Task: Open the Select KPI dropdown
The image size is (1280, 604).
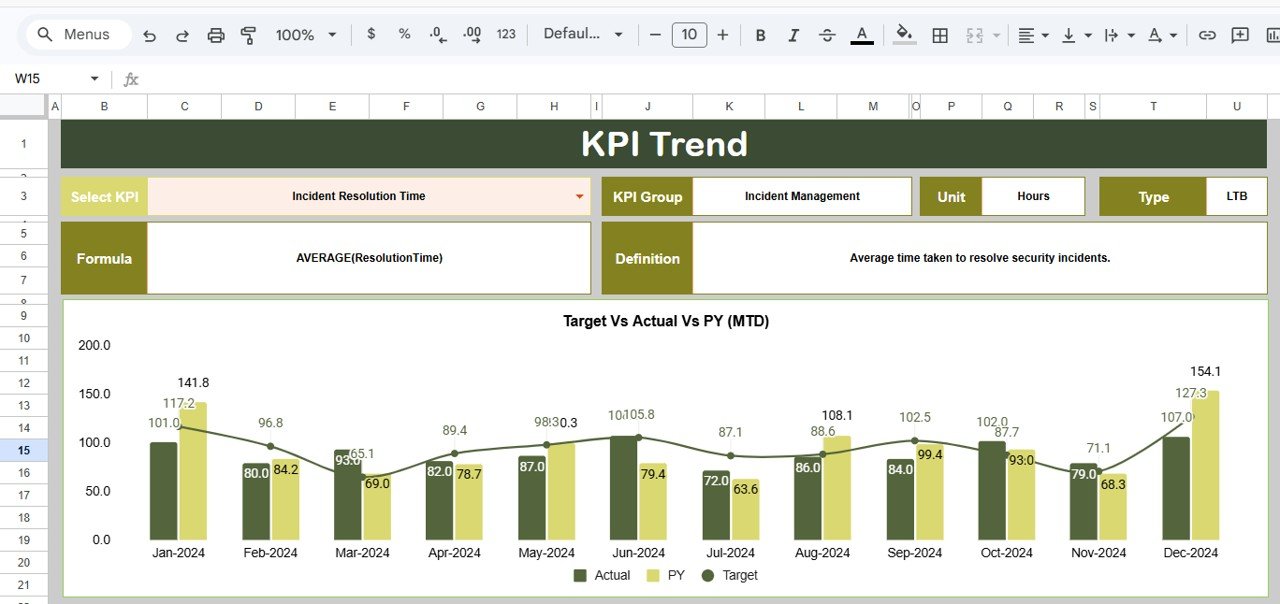Action: (x=580, y=196)
